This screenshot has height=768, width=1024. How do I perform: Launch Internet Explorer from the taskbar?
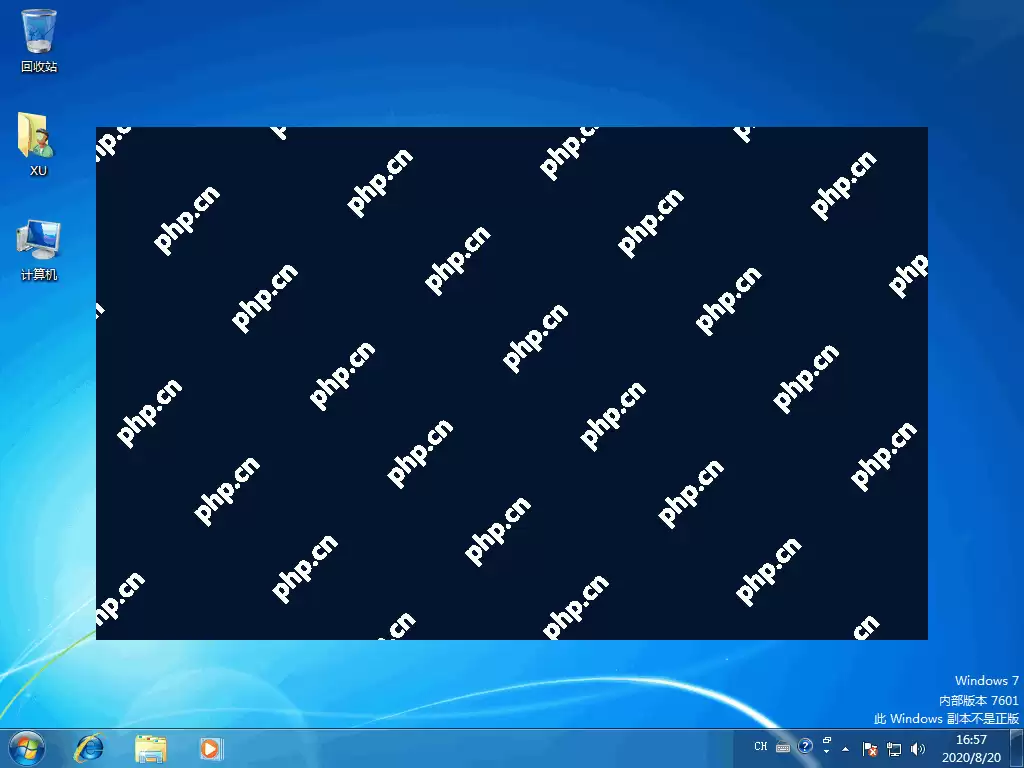click(90, 748)
